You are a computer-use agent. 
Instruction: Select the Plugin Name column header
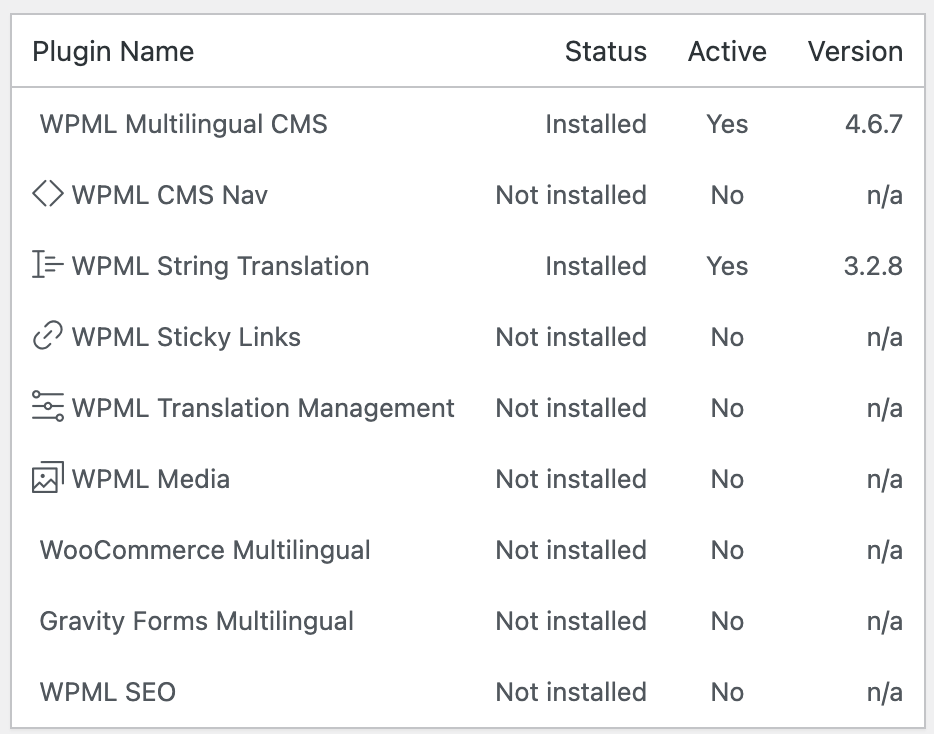[113, 51]
